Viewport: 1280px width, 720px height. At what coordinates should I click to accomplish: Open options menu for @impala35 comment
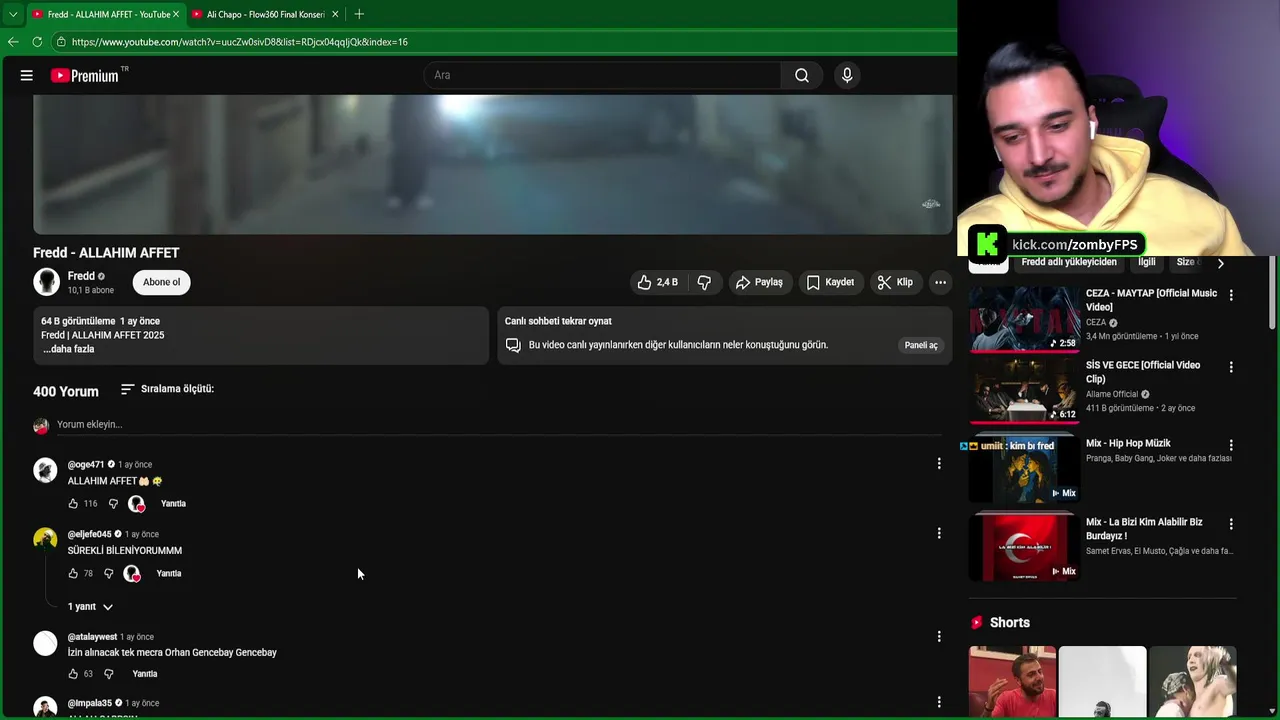coord(938,702)
